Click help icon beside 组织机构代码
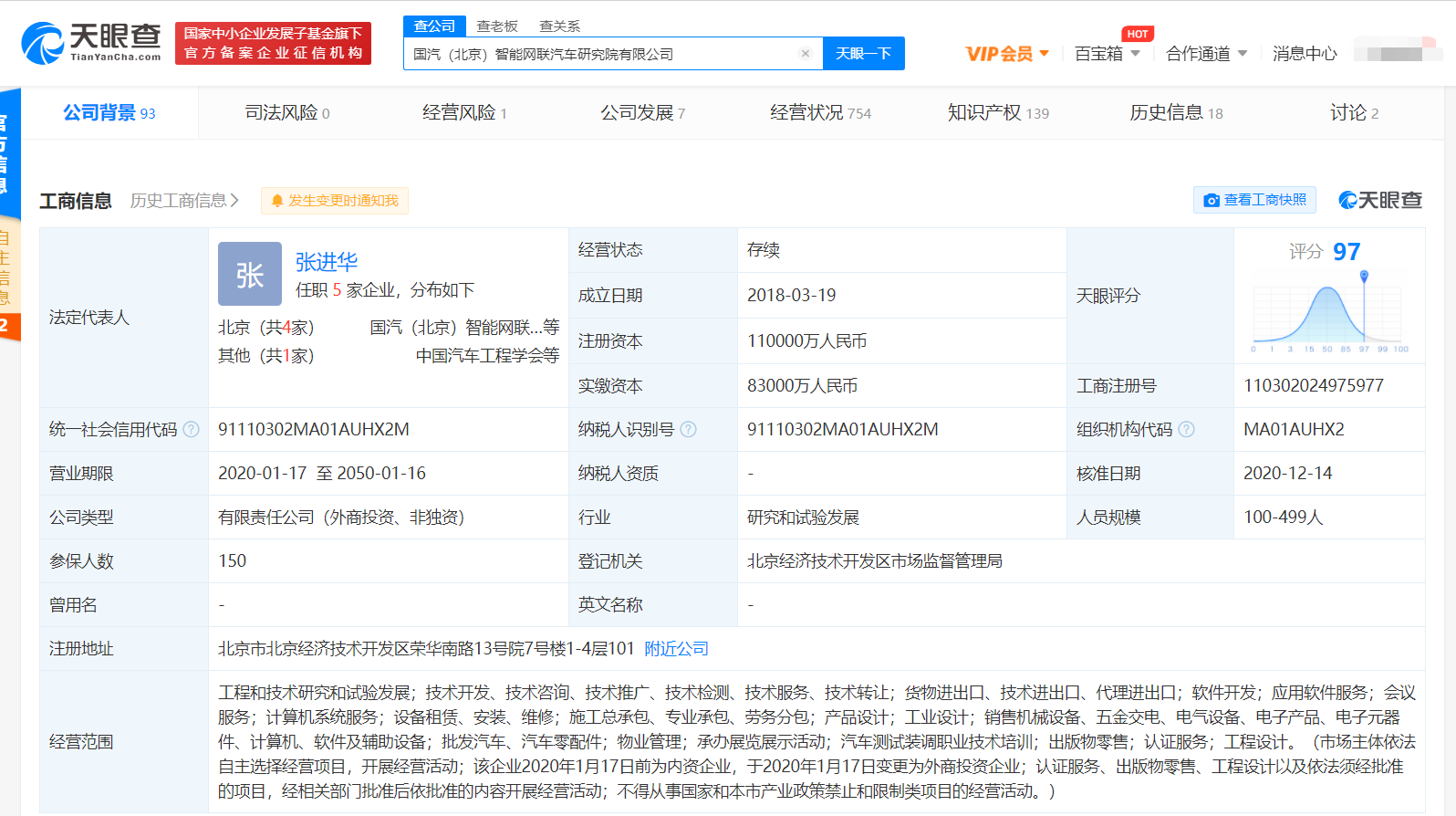 pyautogui.click(x=1186, y=429)
